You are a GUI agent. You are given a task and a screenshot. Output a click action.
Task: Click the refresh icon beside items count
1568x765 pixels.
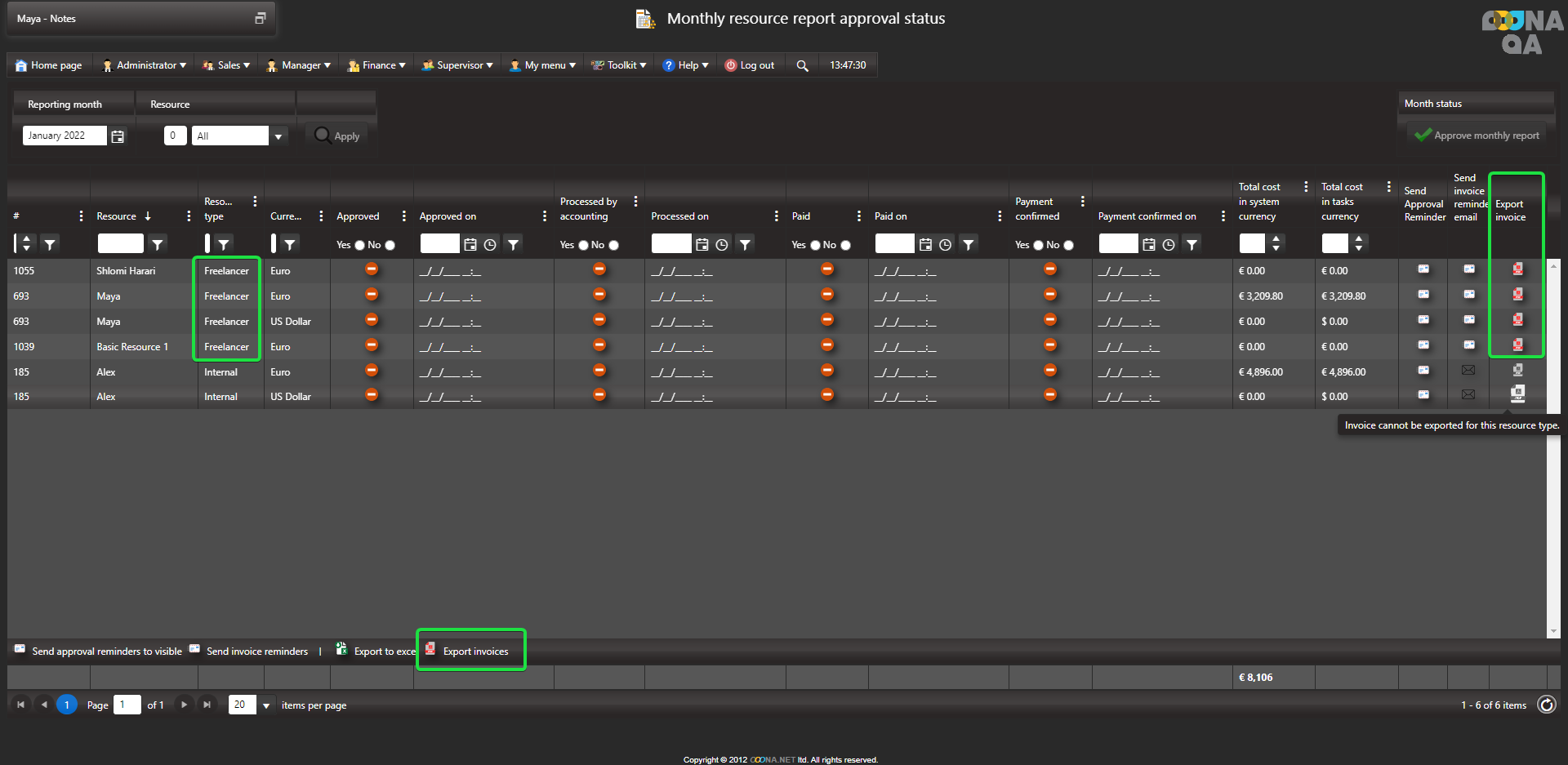coord(1547,705)
